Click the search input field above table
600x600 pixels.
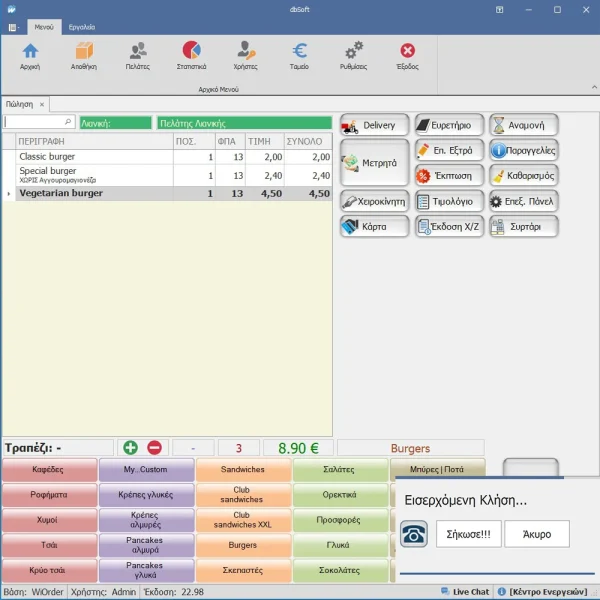tap(38, 123)
